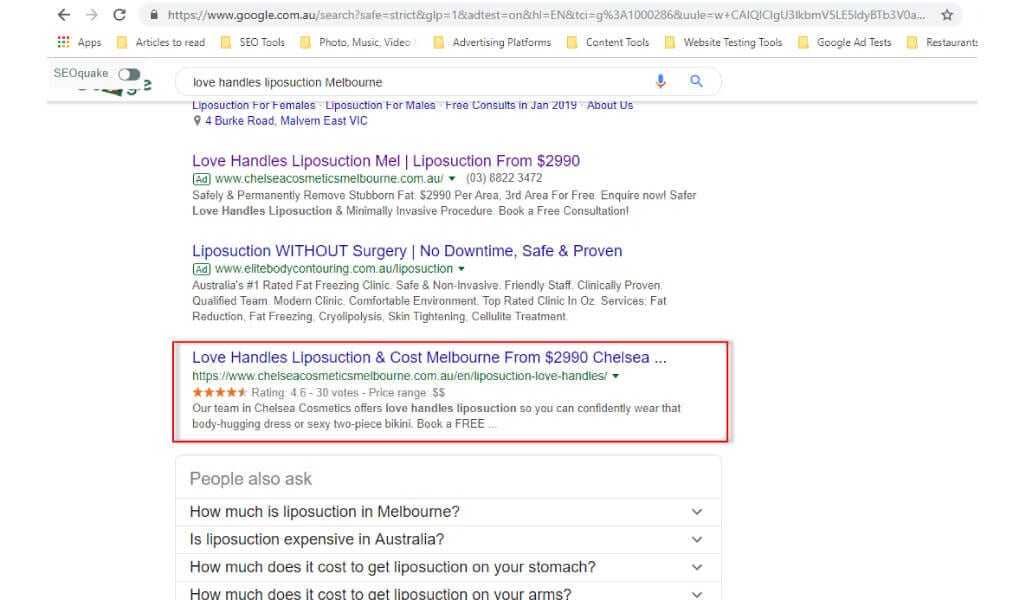Image resolution: width=1024 pixels, height=600 pixels.
Task: Open the 'Restaurants' bookmark folder
Action: 942,42
